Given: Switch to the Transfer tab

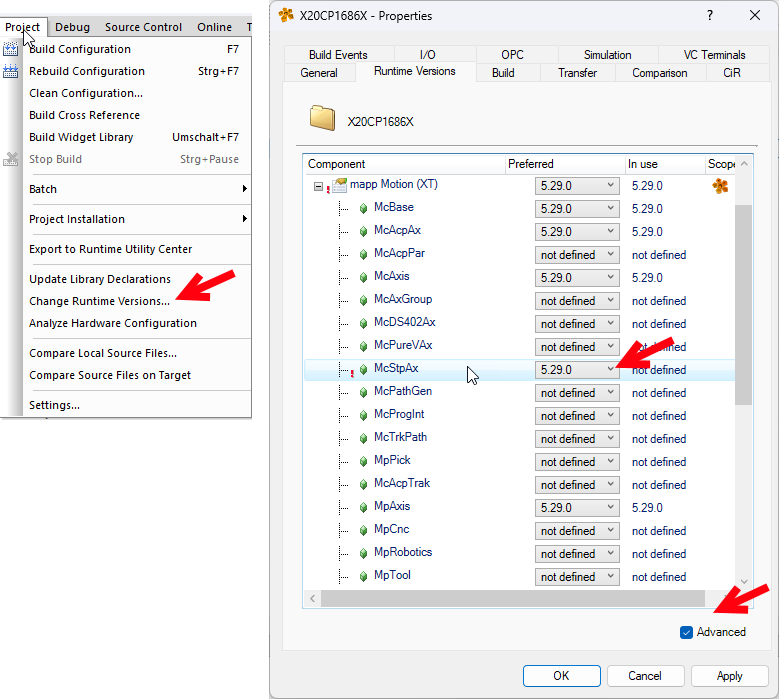Looking at the screenshot, I should click(x=577, y=73).
